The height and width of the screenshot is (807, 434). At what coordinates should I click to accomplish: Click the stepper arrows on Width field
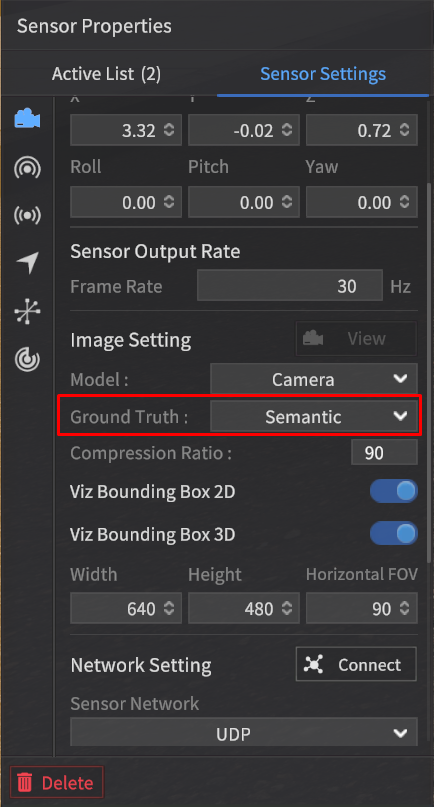point(169,609)
